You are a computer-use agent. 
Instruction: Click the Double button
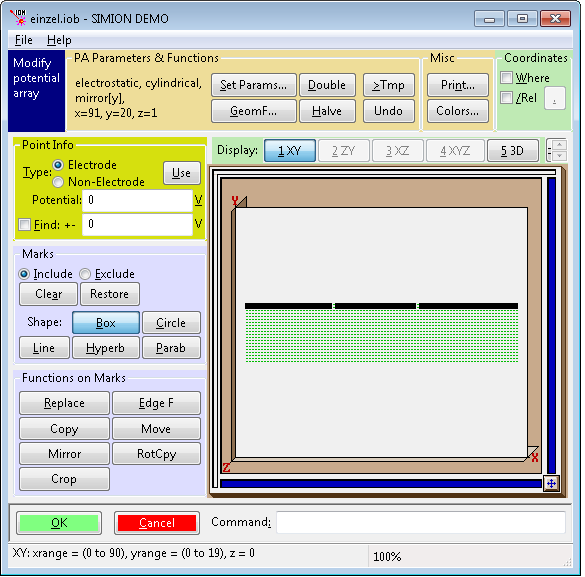pyautogui.click(x=327, y=85)
